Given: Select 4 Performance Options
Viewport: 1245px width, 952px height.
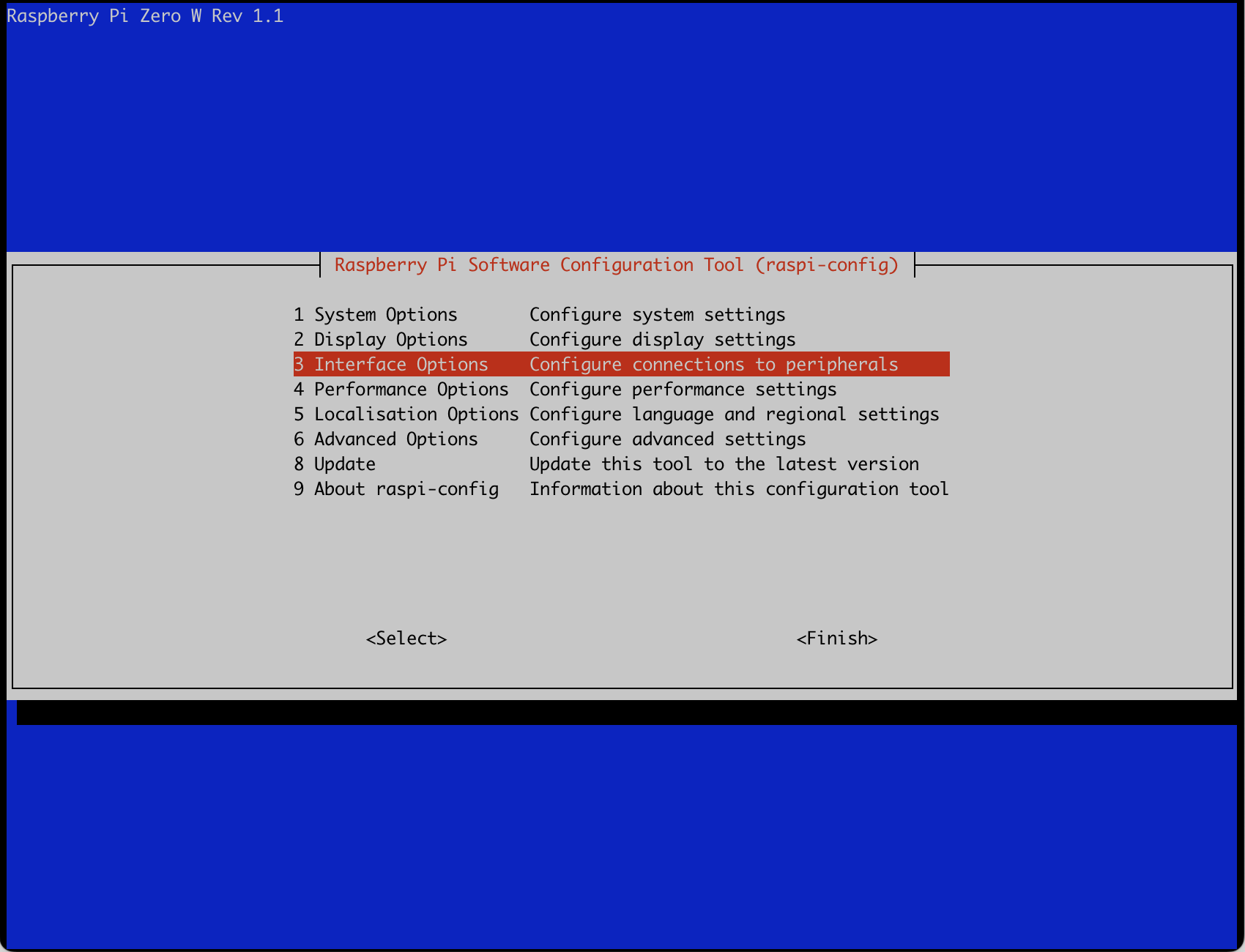Looking at the screenshot, I should [621, 390].
